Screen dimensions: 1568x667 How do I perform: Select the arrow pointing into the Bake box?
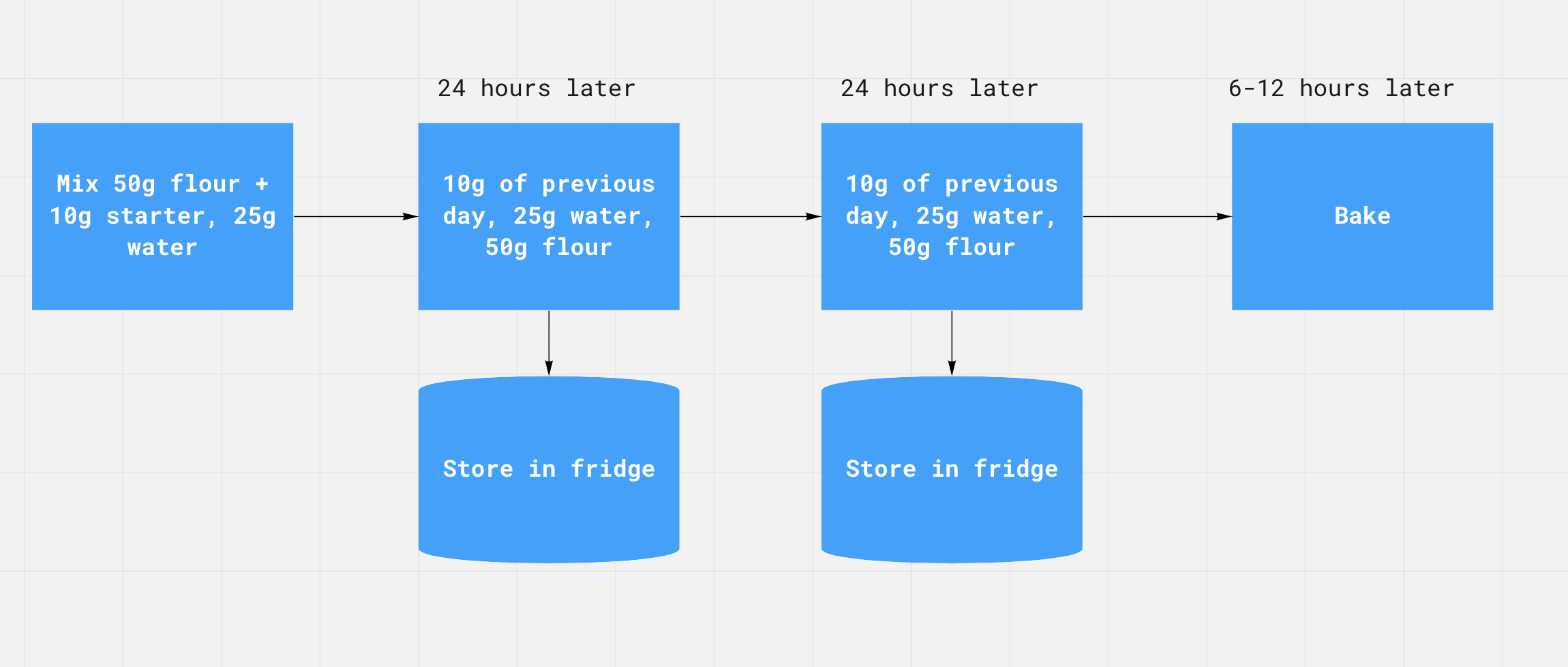click(1157, 216)
